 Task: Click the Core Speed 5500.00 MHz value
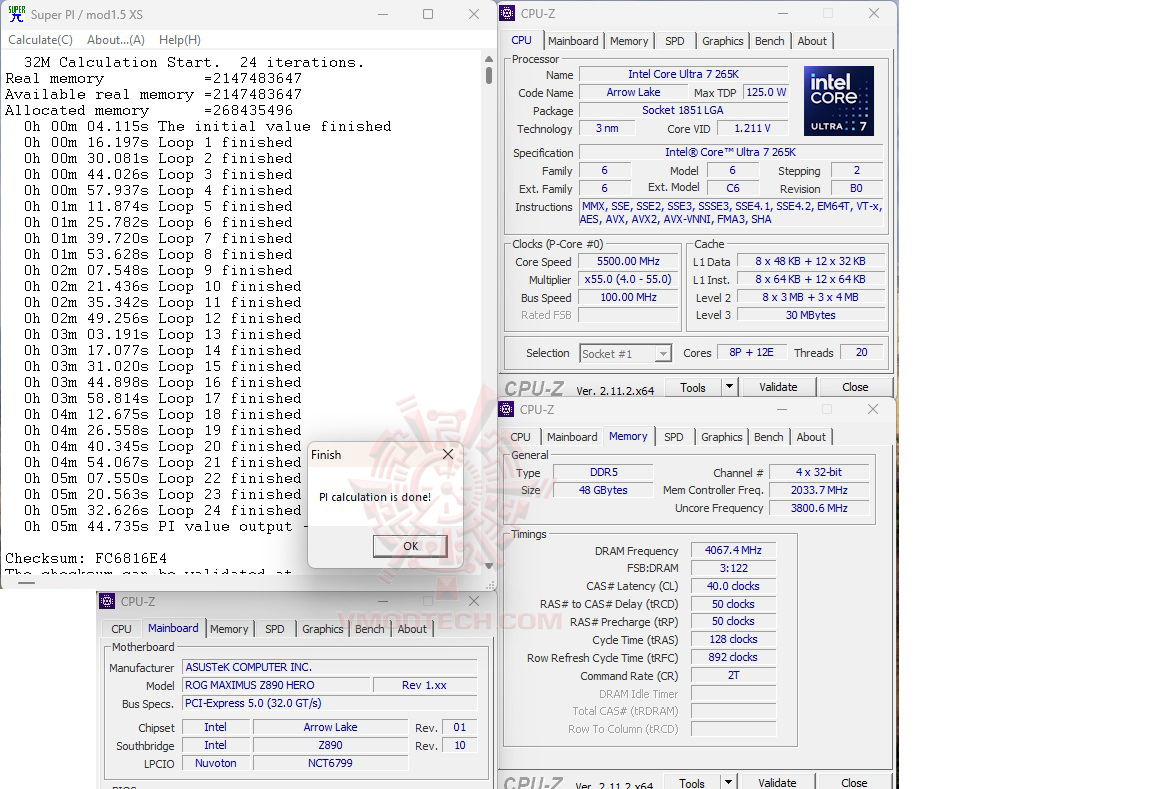click(628, 262)
